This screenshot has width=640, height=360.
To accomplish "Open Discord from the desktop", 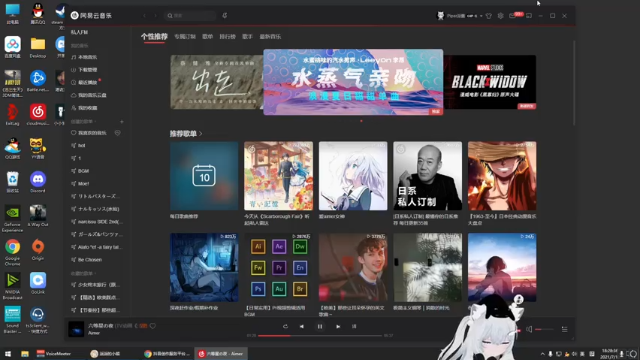I will [38, 182].
